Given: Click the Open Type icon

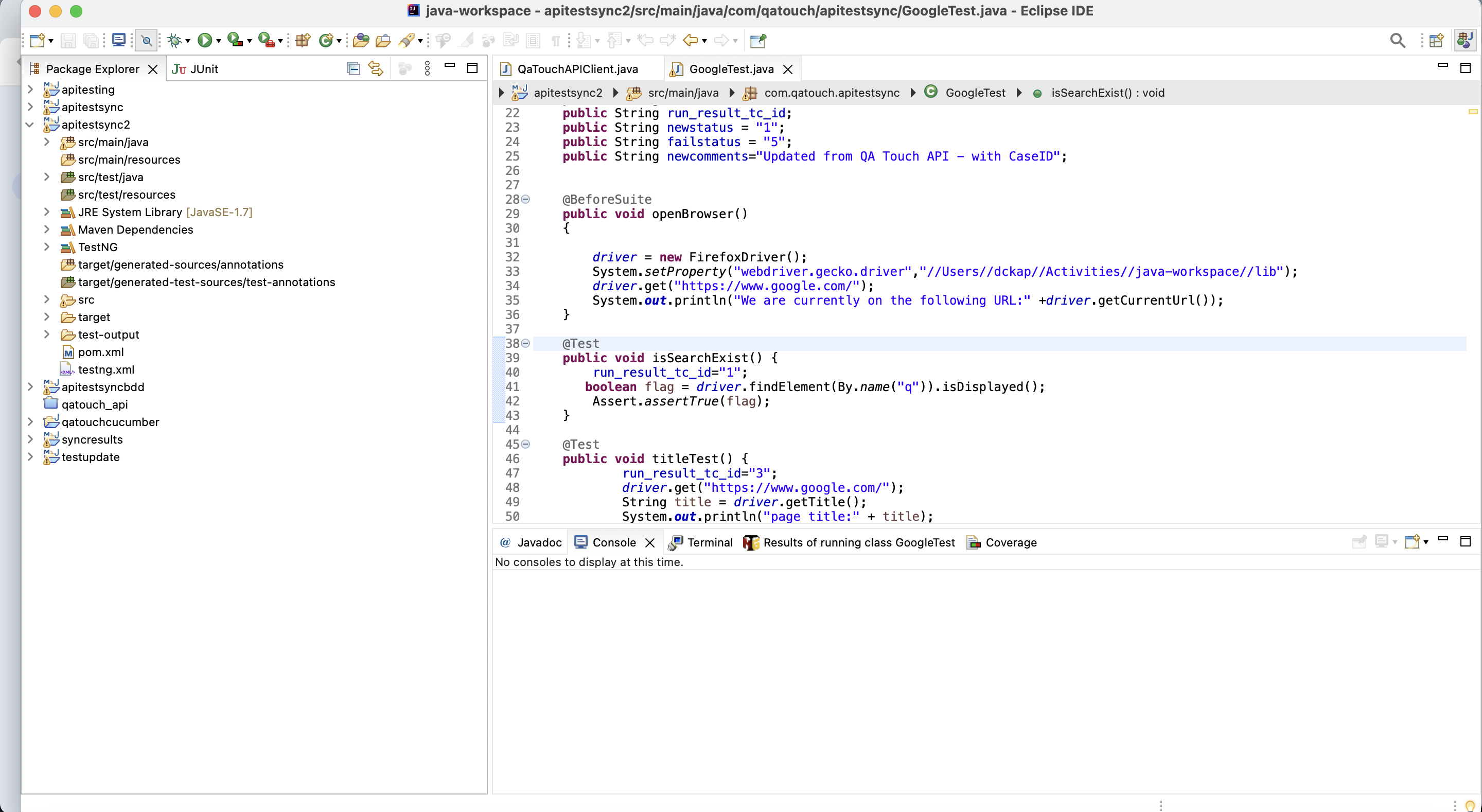Looking at the screenshot, I should pos(361,40).
